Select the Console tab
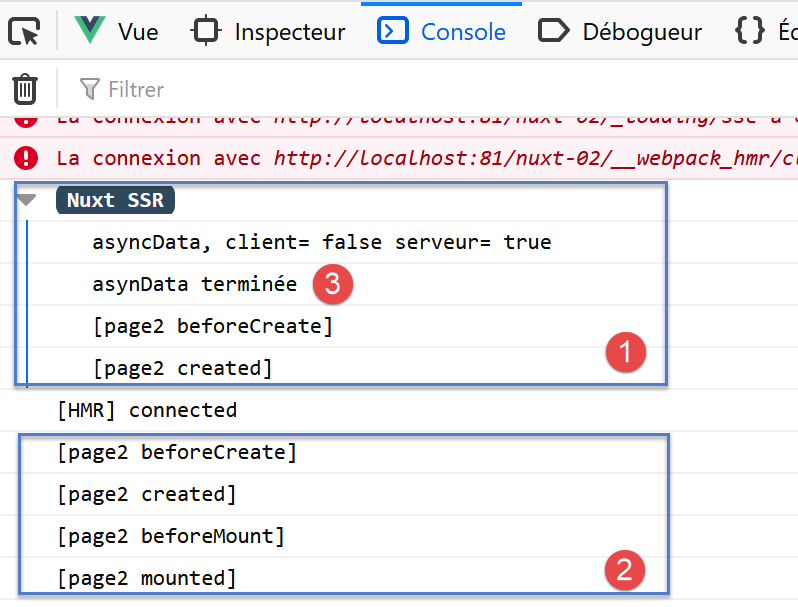 [442, 32]
